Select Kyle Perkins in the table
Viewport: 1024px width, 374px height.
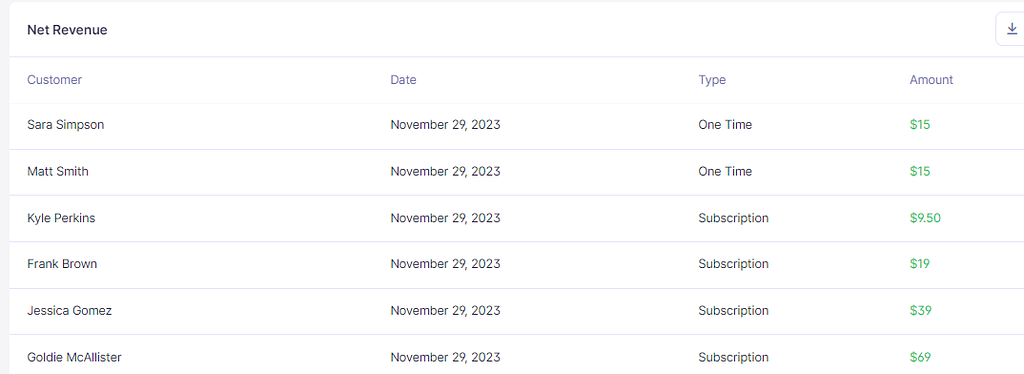point(61,218)
